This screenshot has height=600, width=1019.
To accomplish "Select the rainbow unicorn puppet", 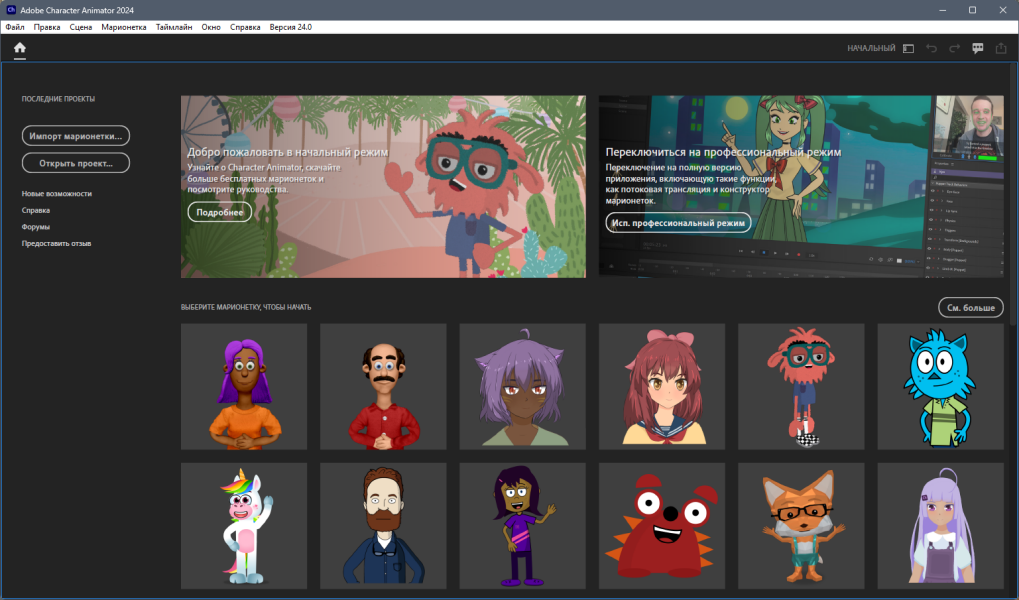I will coord(244,526).
